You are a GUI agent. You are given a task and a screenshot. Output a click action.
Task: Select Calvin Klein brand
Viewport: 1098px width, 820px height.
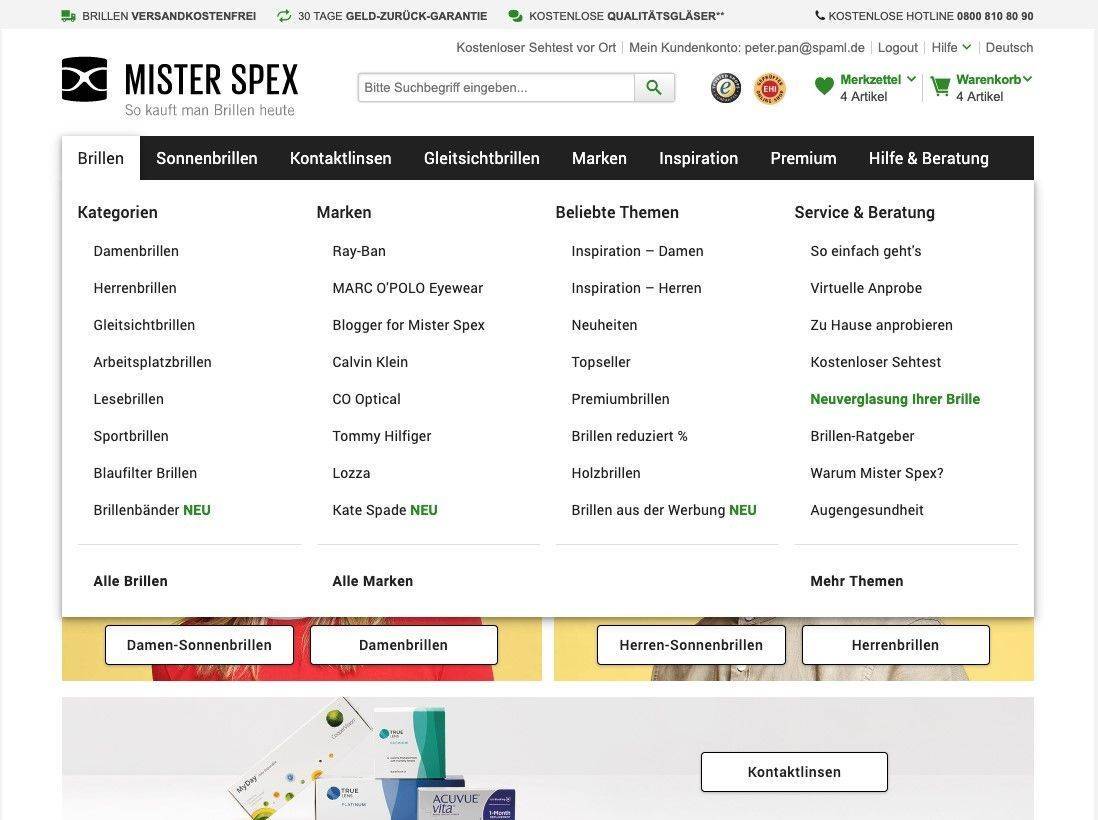point(370,362)
